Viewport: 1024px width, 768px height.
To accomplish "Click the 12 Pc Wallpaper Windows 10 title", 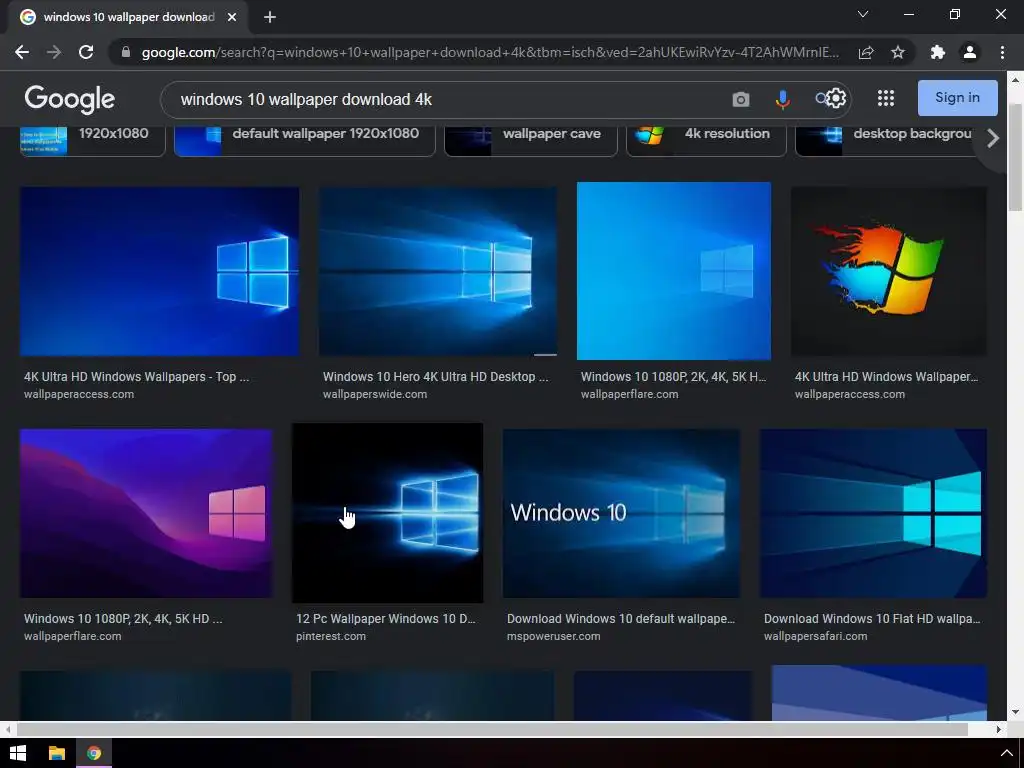I will pyautogui.click(x=386, y=618).
